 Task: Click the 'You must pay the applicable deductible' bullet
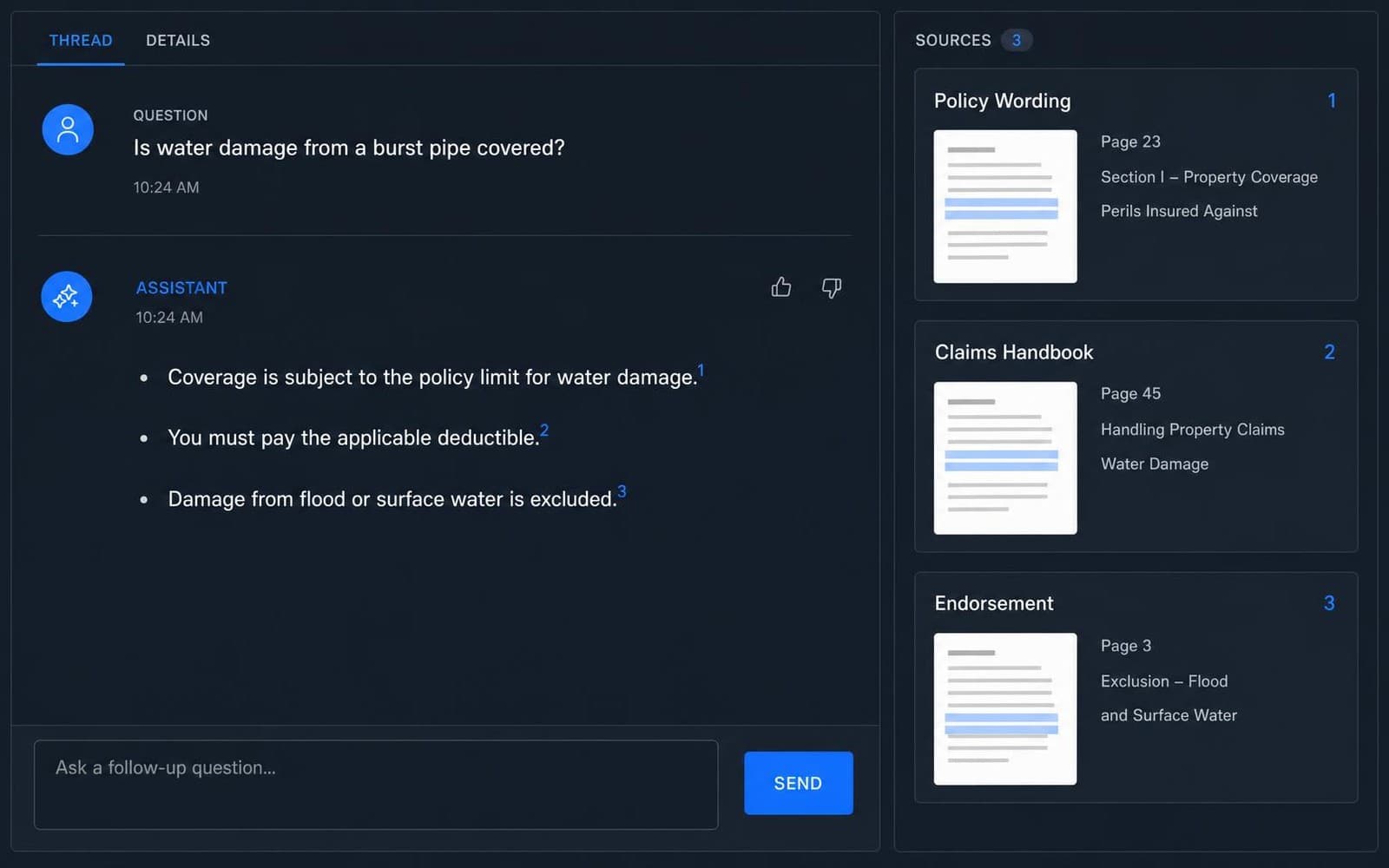pos(353,437)
